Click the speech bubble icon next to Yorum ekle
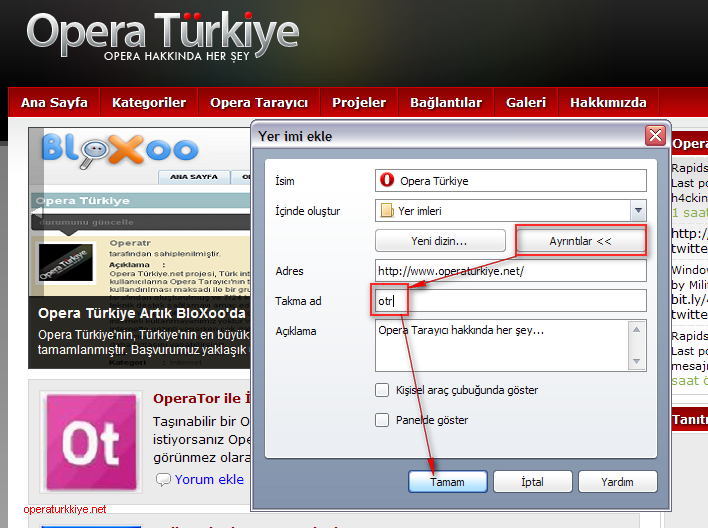 163,479
